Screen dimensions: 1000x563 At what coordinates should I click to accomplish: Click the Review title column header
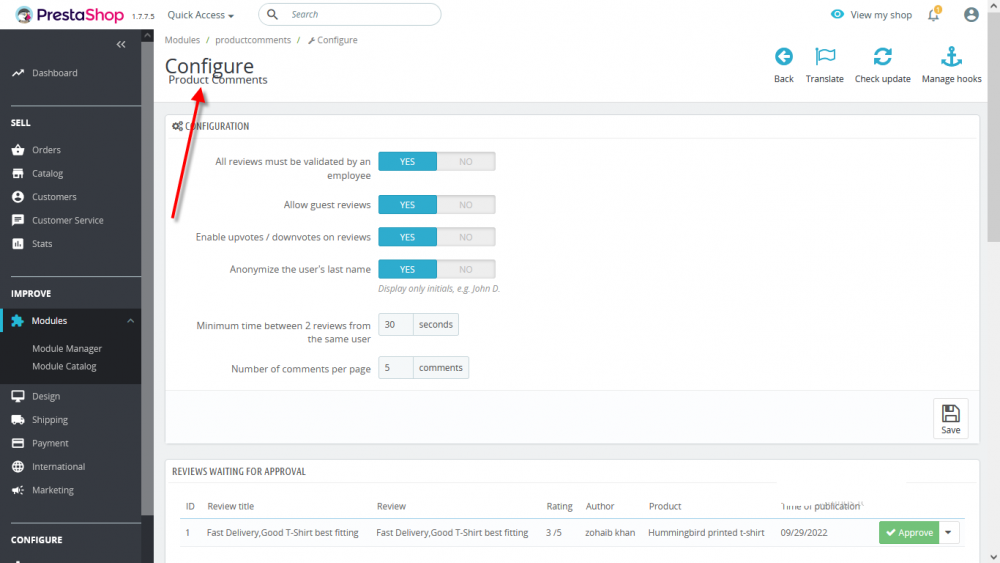tap(230, 506)
